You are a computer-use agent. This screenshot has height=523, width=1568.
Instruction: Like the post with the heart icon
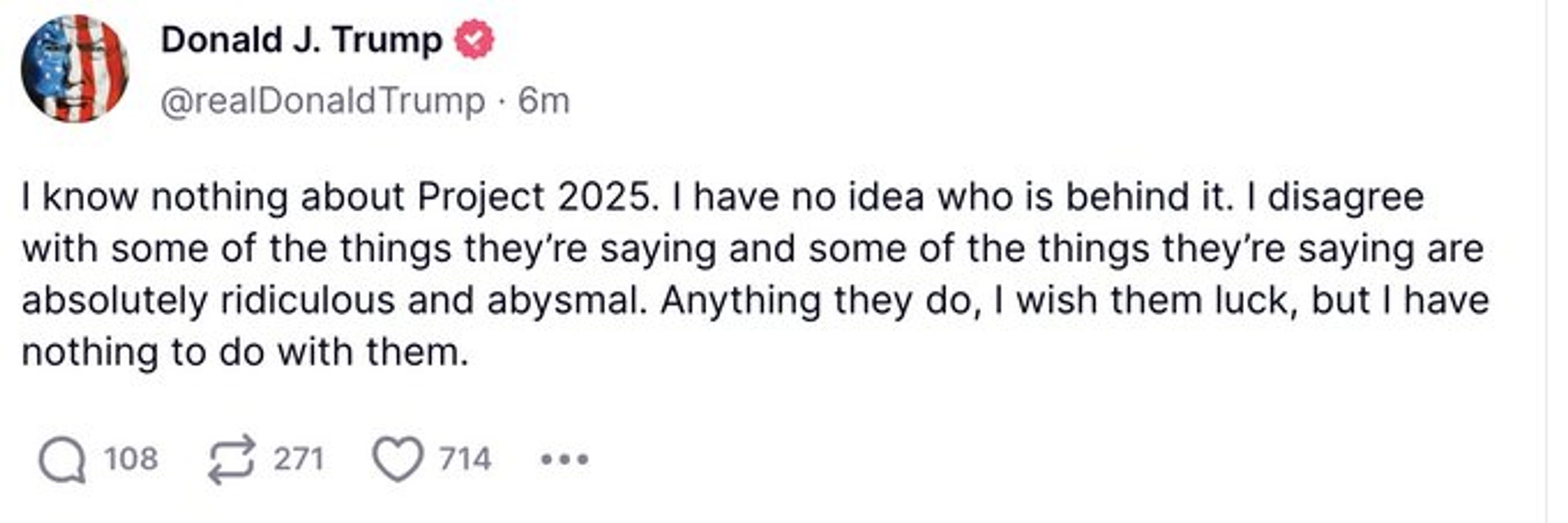(397, 460)
